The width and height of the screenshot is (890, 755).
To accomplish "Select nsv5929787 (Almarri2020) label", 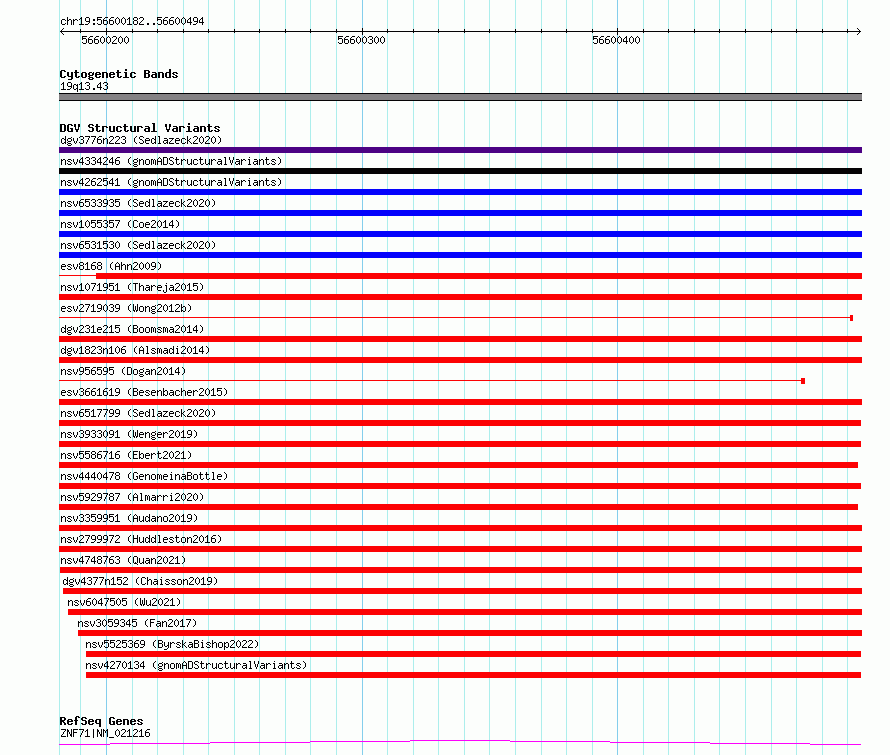I will pos(132,497).
